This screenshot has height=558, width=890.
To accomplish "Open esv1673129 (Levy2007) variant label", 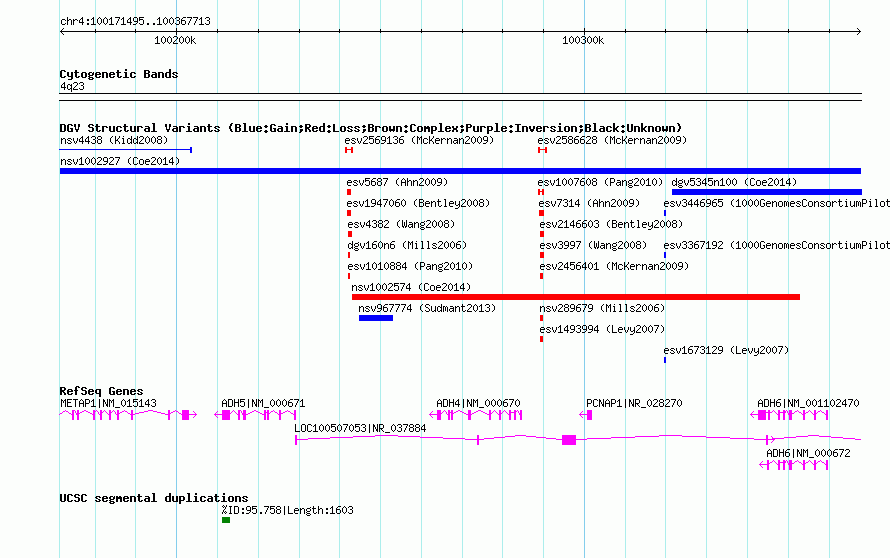I will pyautogui.click(x=726, y=350).
